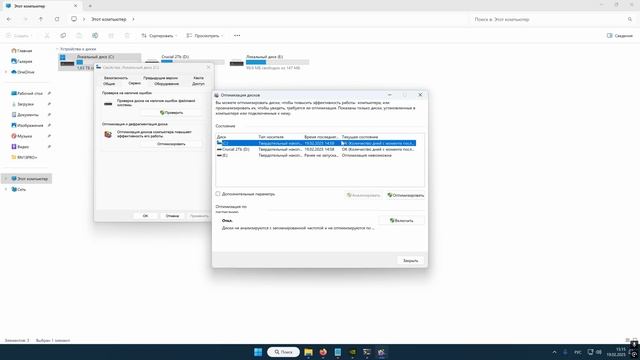This screenshot has height=360, width=640.
Task: Click the copy icon in Explorer toolbar
Action: (63, 36)
